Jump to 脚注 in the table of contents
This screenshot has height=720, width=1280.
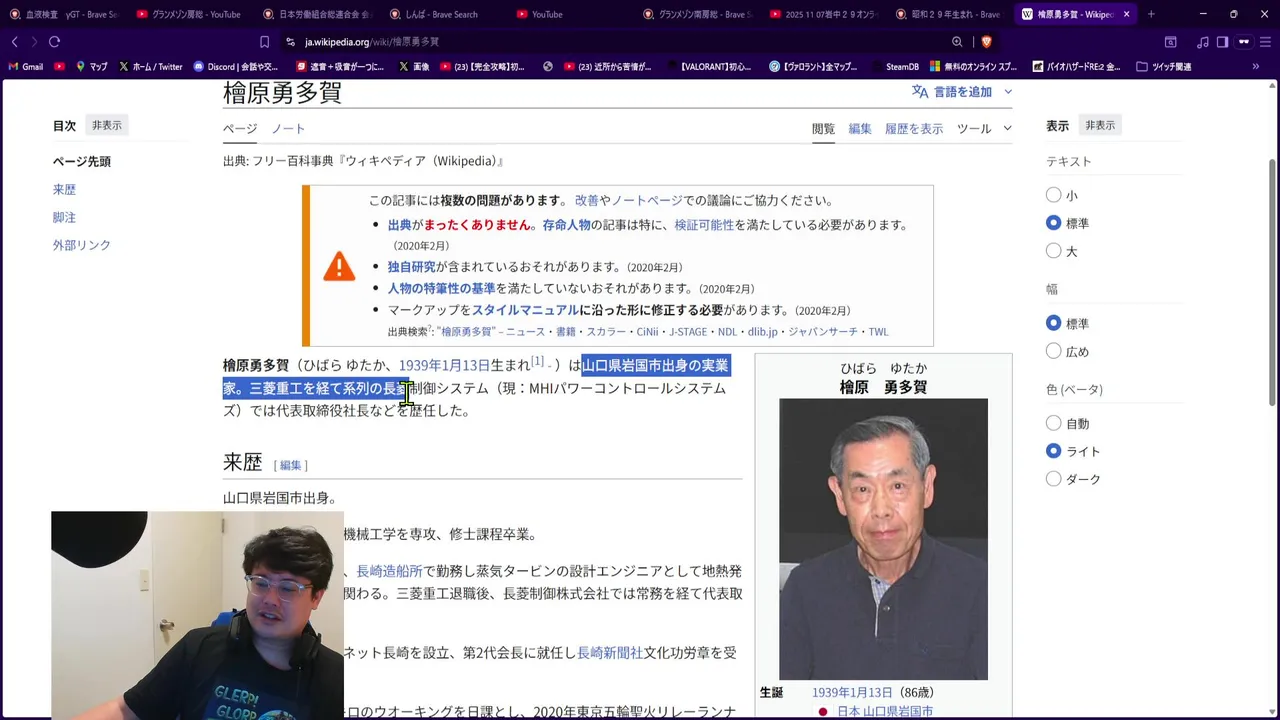tap(64, 217)
